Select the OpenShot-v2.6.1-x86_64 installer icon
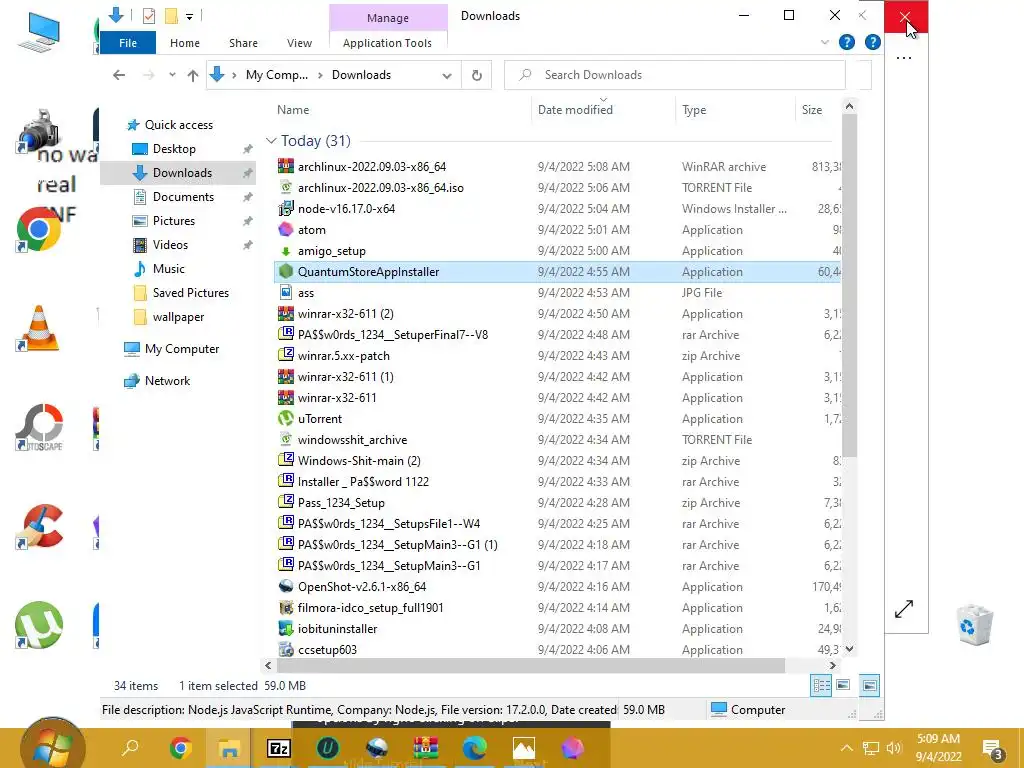Viewport: 1024px width, 768px height. click(285, 586)
